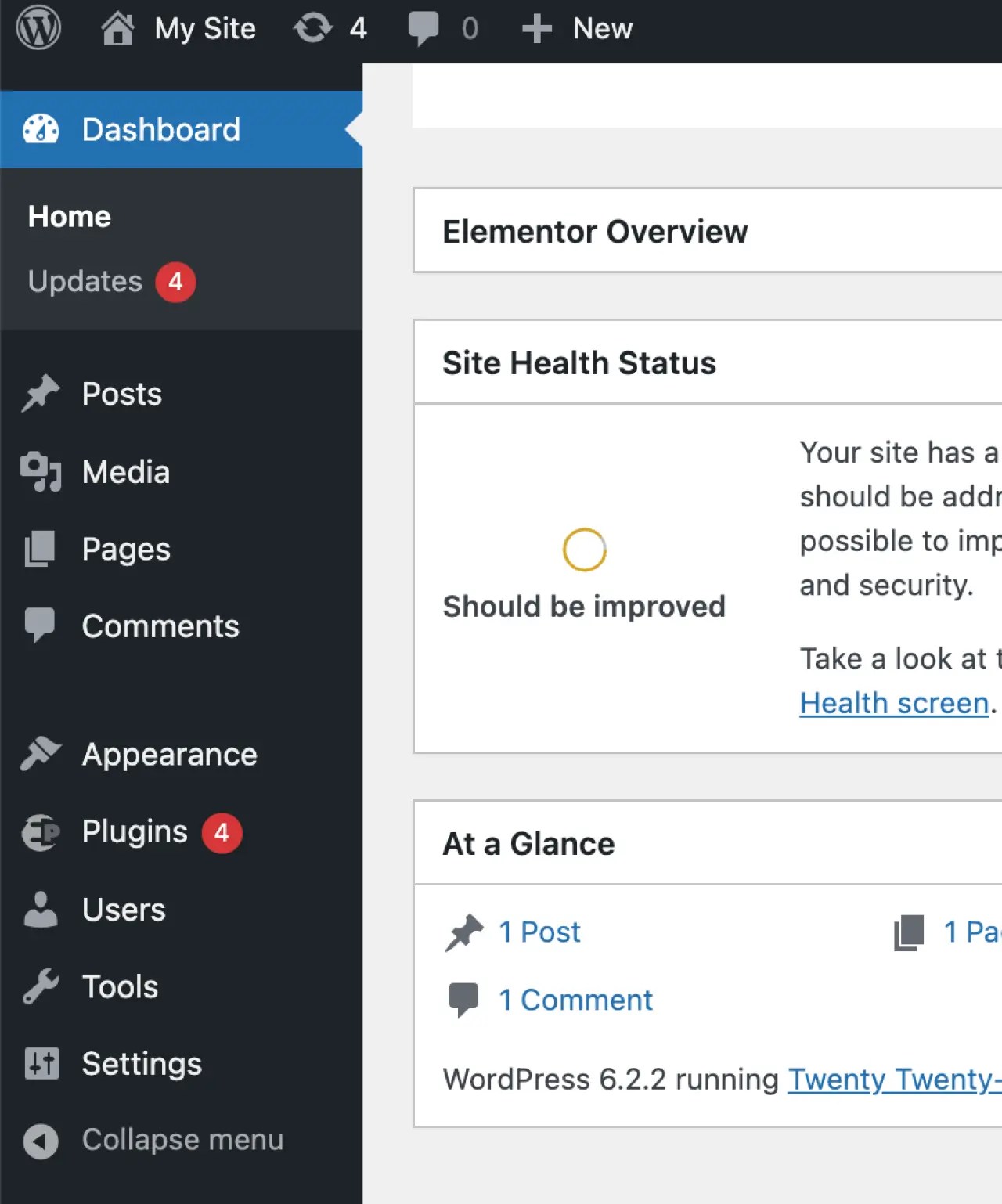Click the red badge next to Updates
The image size is (1002, 1204).
pos(175,282)
